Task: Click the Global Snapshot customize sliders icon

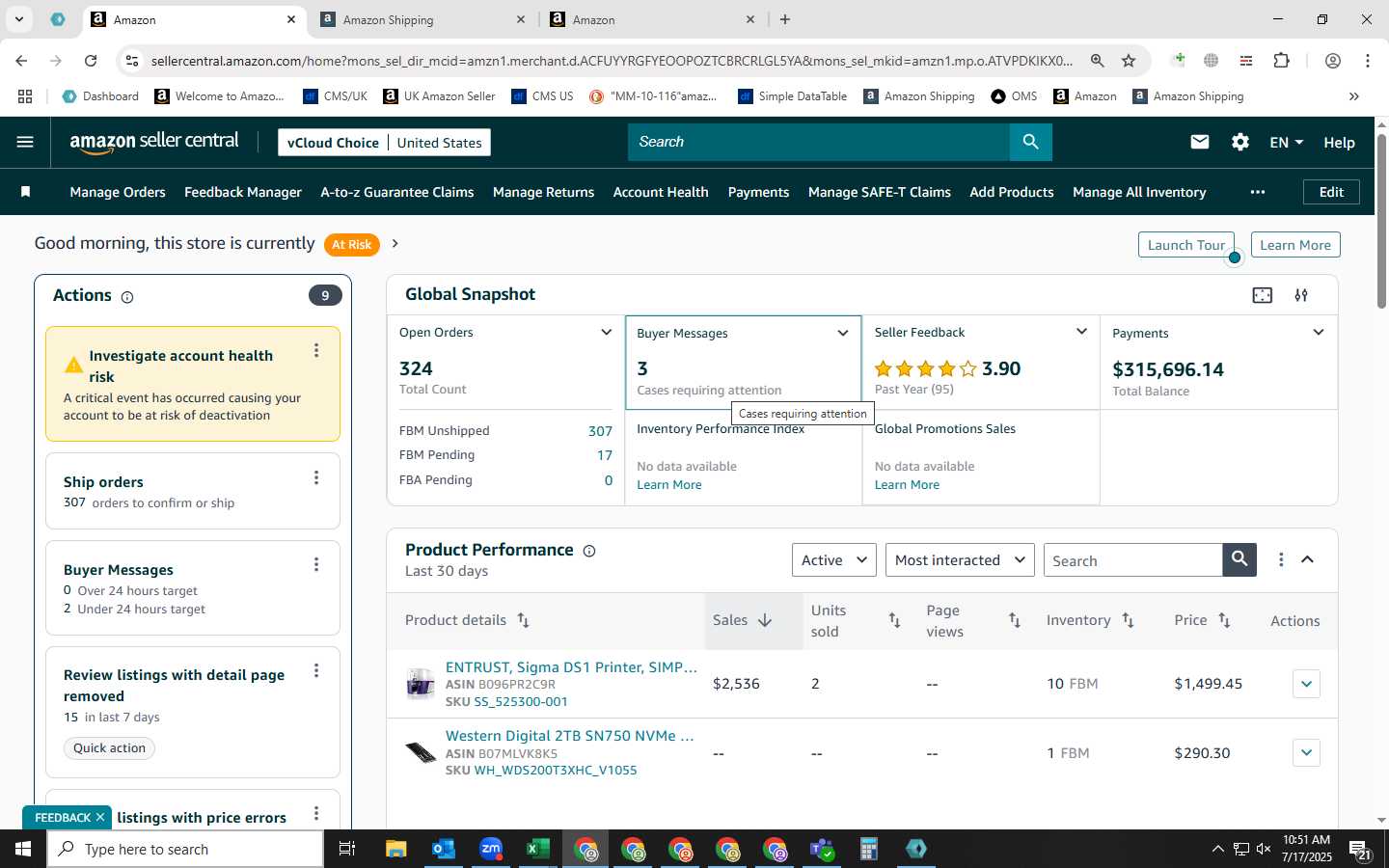Action: pos(1301,295)
